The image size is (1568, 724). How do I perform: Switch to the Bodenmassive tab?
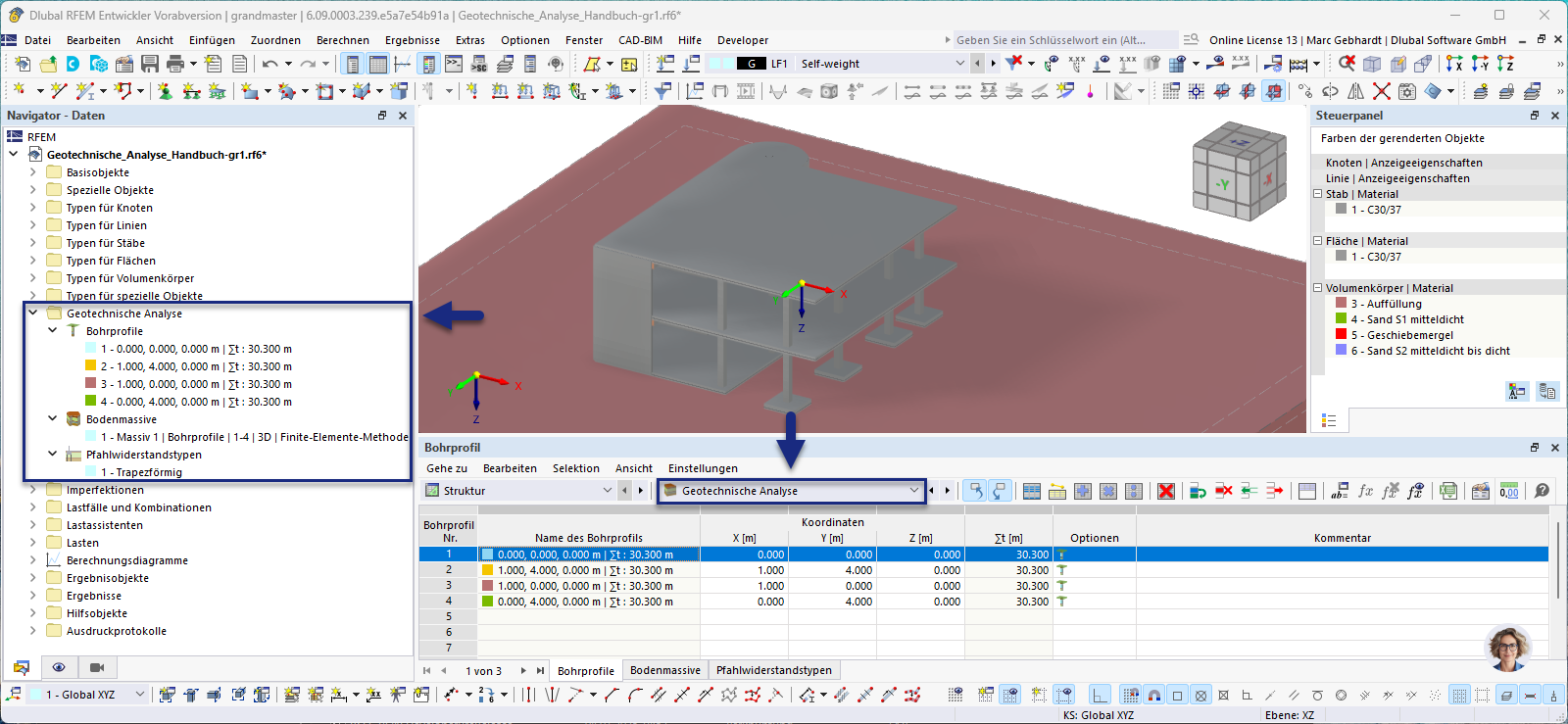665,670
